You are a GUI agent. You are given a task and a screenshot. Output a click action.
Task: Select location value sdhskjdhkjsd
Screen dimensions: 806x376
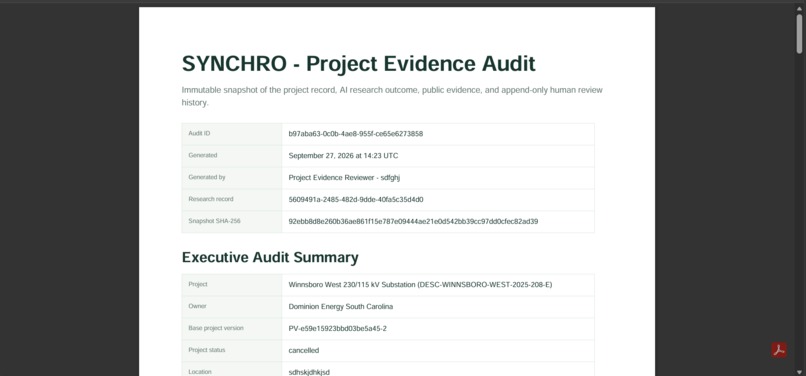[309, 372]
